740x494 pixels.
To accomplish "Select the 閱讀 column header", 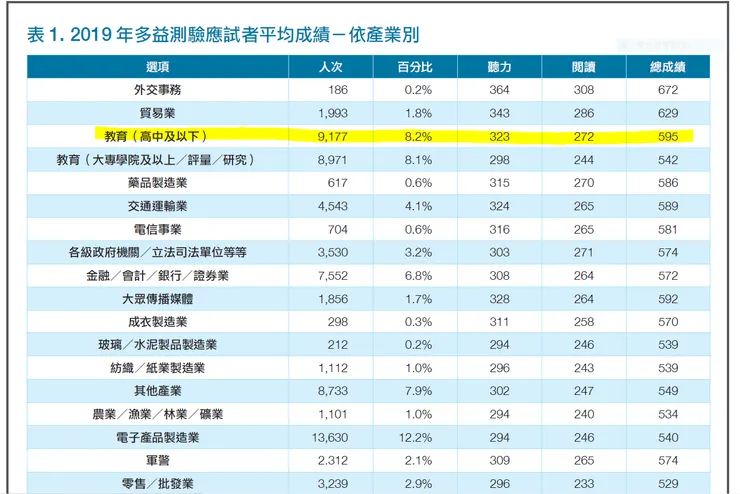I will tap(584, 67).
